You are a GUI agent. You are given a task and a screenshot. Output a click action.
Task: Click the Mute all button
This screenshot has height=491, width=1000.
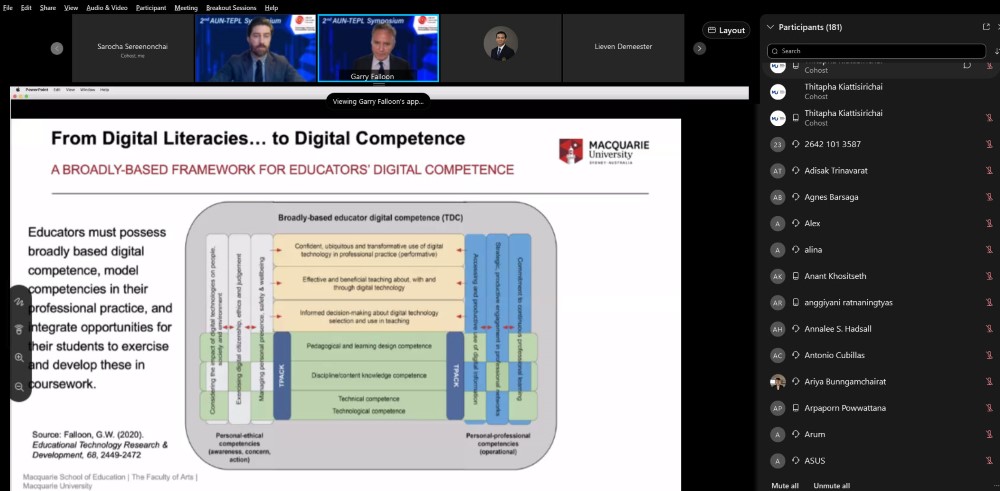(785, 485)
